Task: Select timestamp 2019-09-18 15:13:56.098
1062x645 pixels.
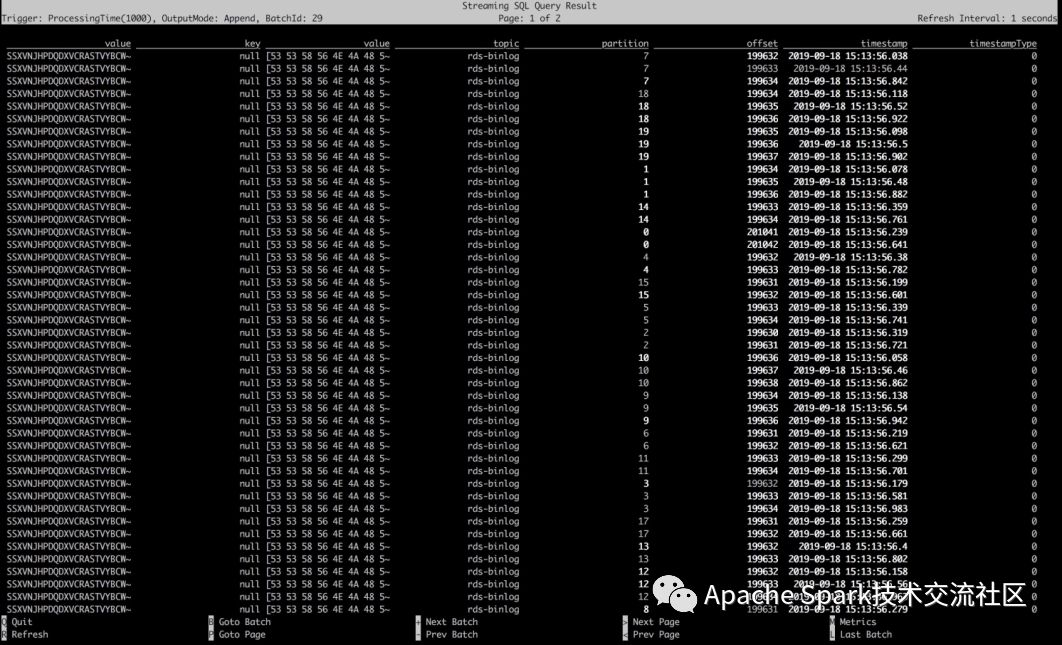Action: pos(848,131)
